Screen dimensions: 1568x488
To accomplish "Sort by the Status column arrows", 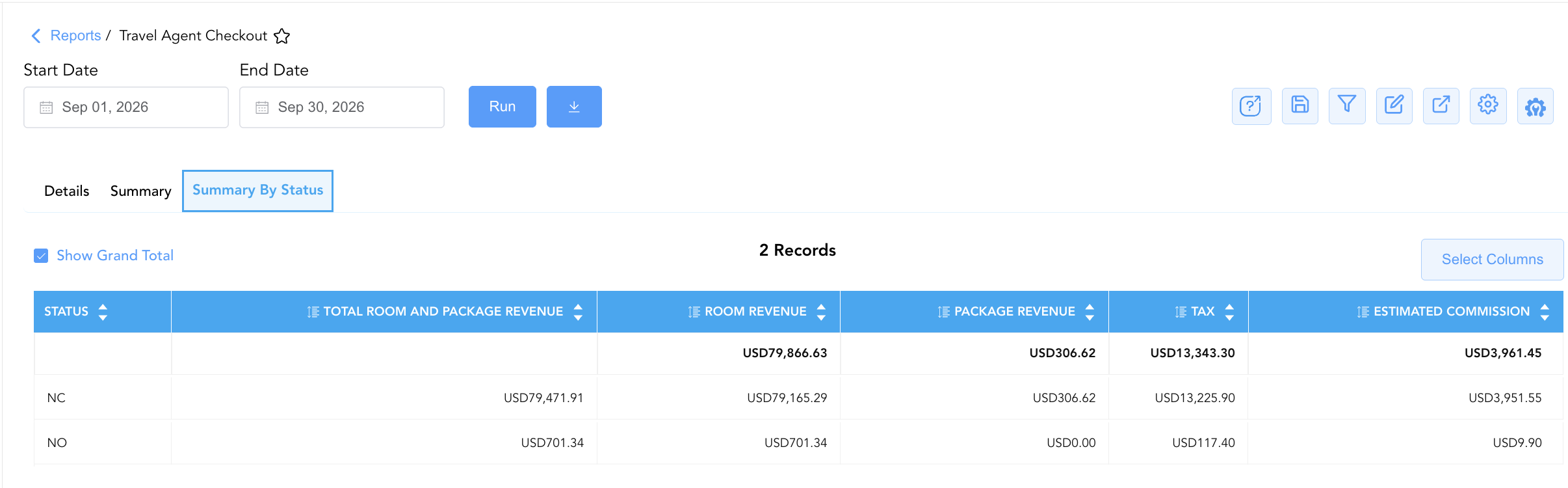I will [x=103, y=312].
